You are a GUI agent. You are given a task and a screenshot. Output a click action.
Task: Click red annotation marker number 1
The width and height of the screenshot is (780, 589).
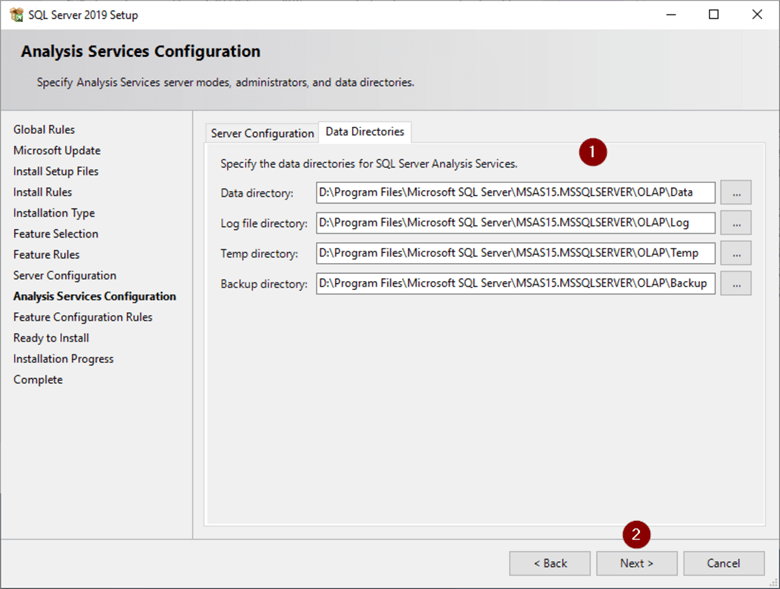594,152
